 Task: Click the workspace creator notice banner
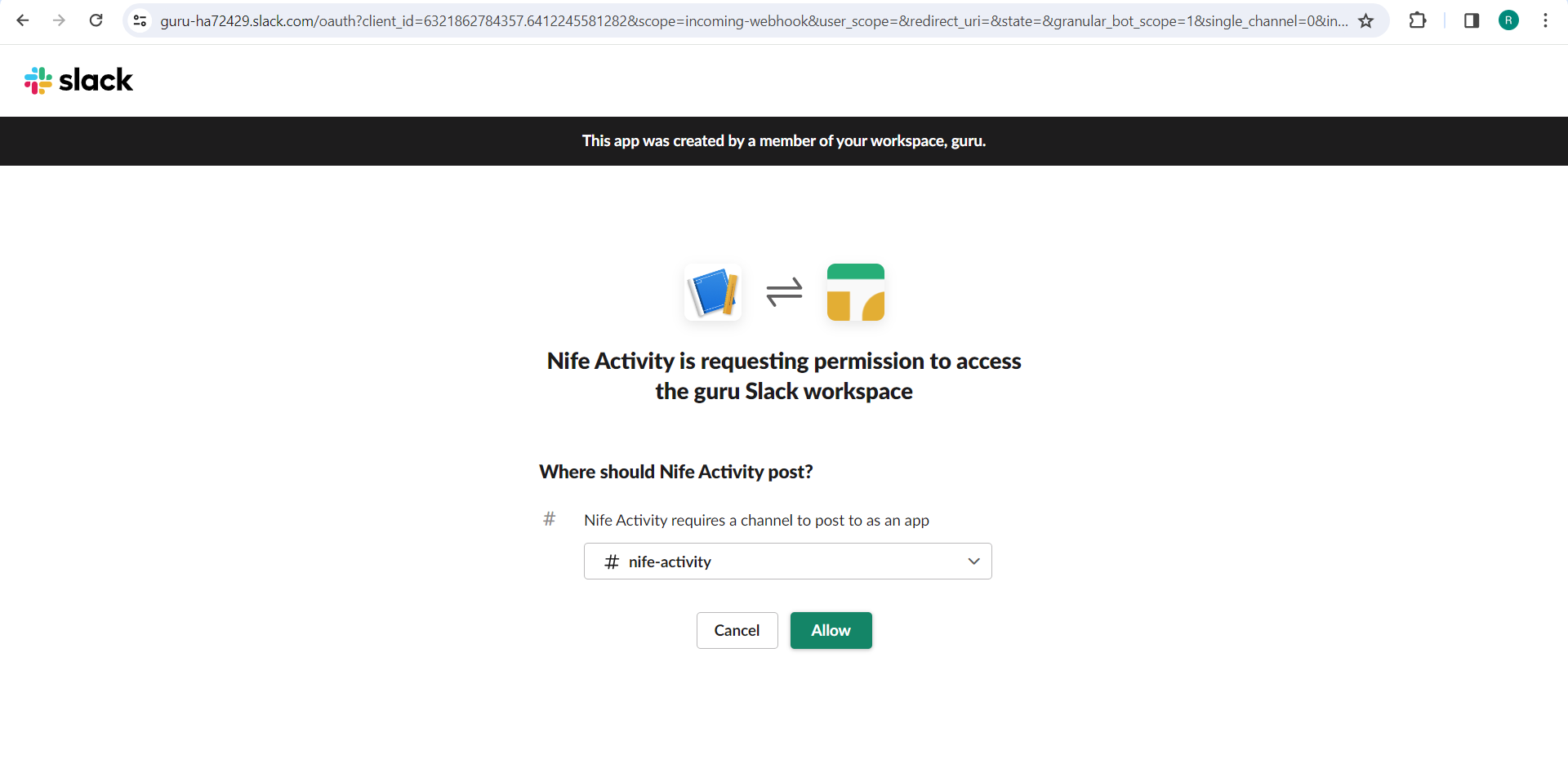coord(784,141)
